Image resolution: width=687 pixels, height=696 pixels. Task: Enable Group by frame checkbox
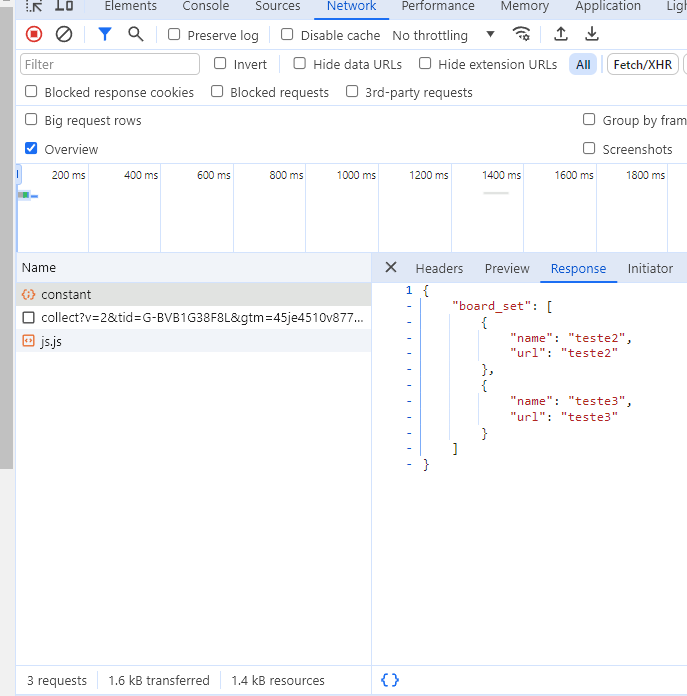click(x=589, y=119)
